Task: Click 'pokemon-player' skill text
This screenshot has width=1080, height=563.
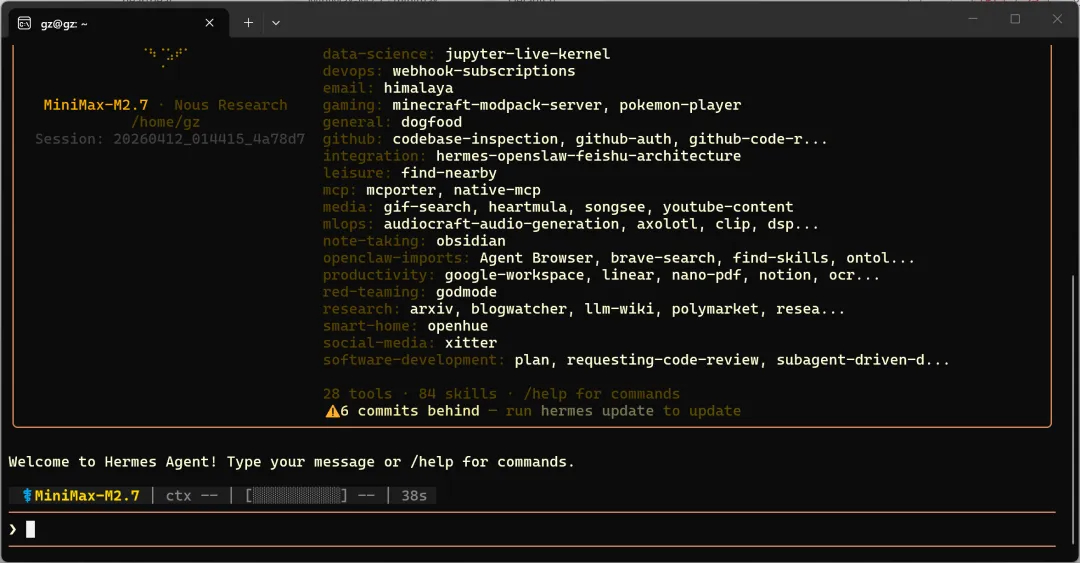Action: coord(680,105)
